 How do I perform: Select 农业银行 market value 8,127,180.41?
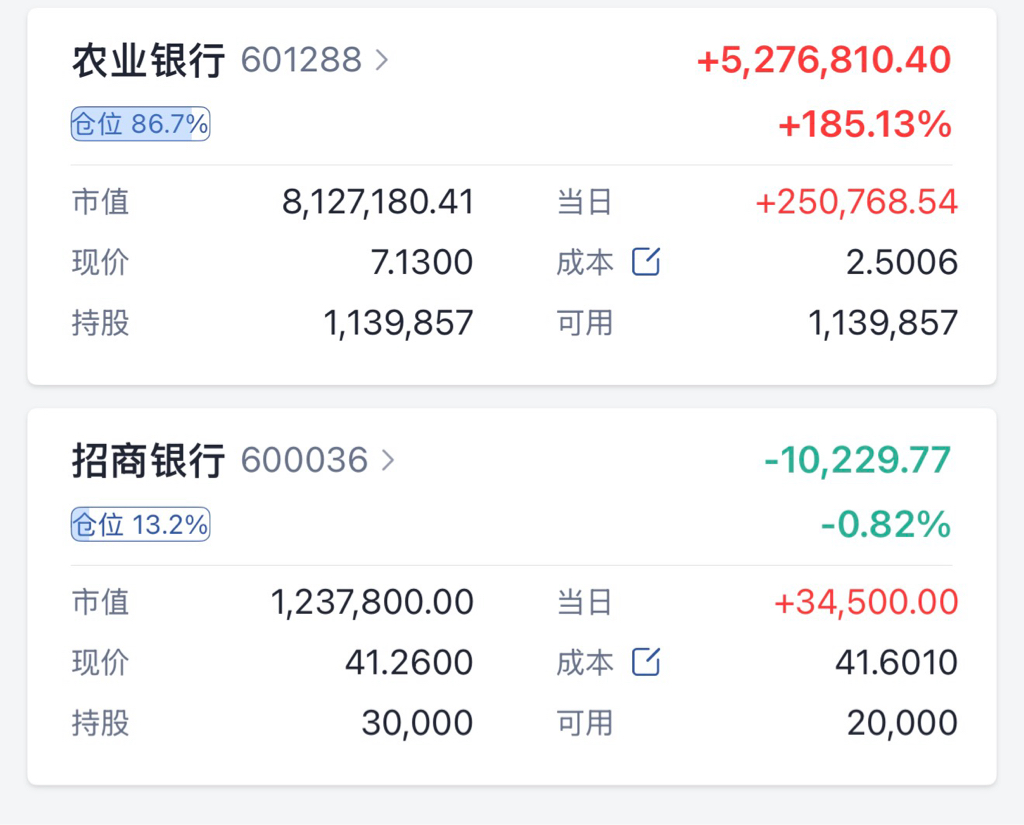pos(378,202)
